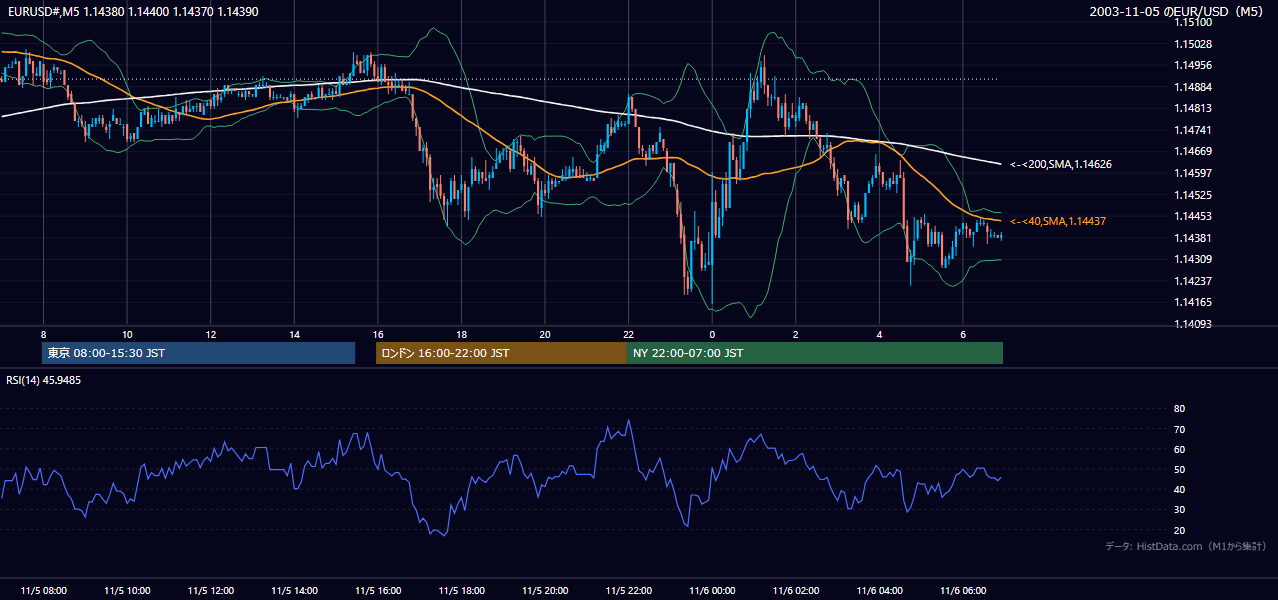This screenshot has width=1278, height=600.
Task: Click the RSI 70 level label
Action: click(x=1179, y=429)
